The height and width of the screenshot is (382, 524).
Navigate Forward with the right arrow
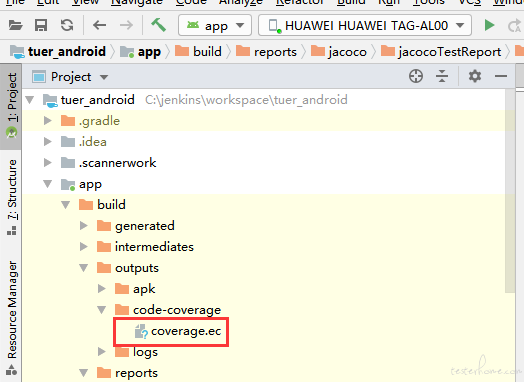[126, 25]
